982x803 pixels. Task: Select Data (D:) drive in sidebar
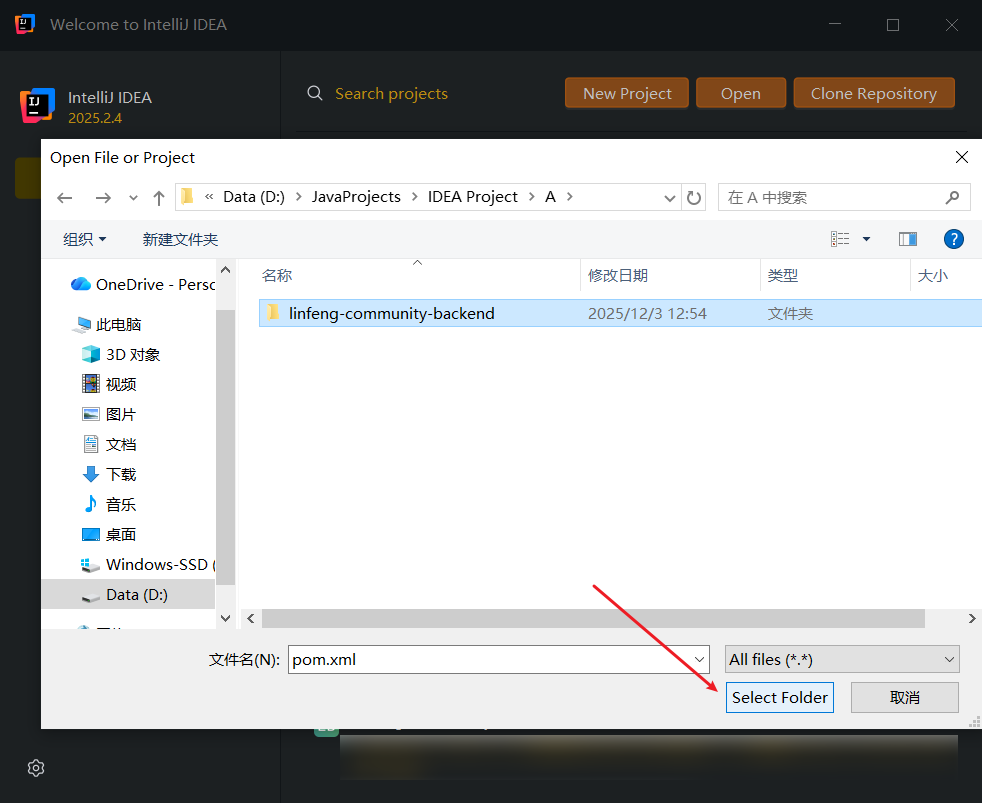pos(128,594)
